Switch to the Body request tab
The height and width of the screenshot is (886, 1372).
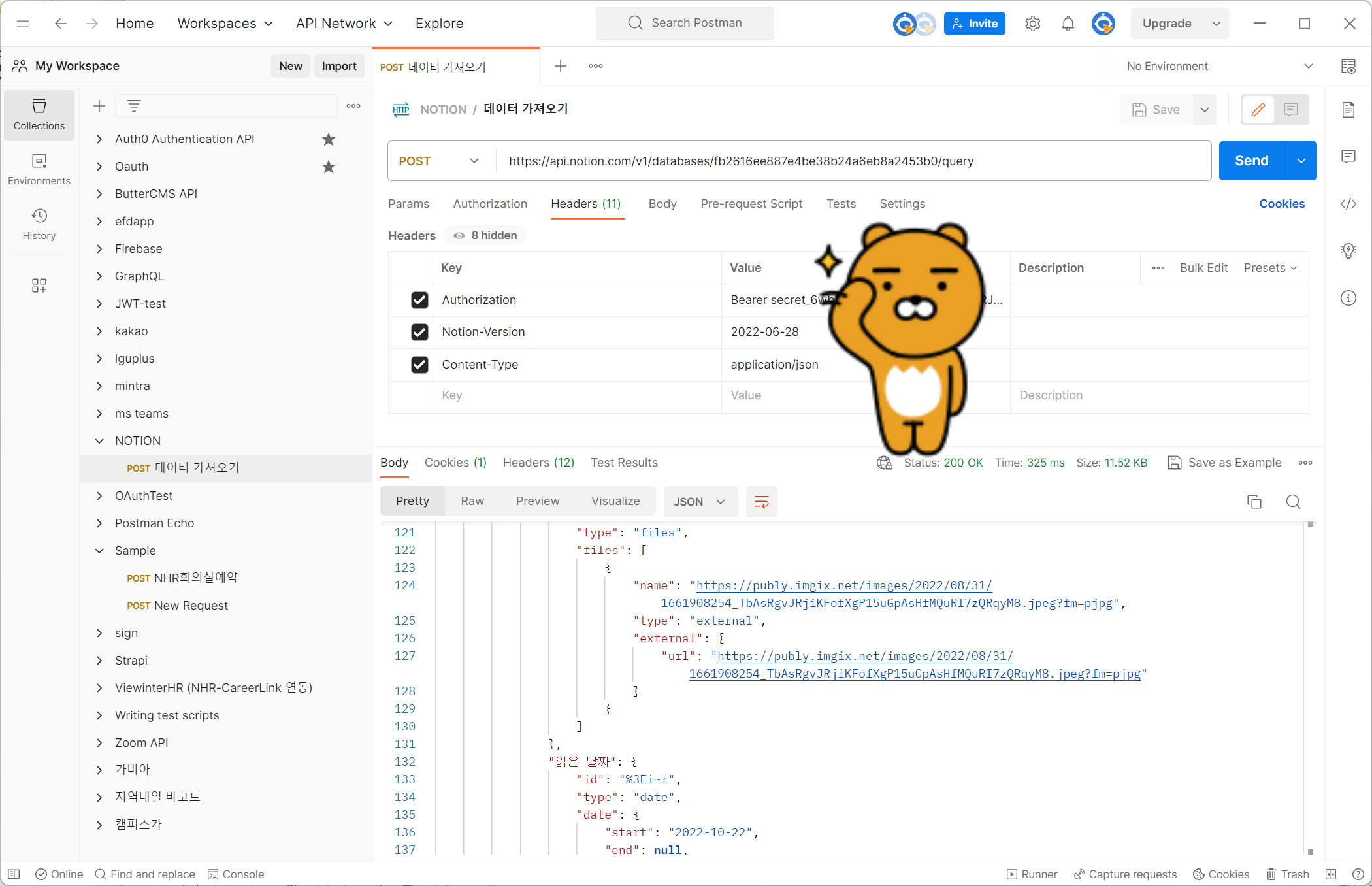(x=662, y=204)
